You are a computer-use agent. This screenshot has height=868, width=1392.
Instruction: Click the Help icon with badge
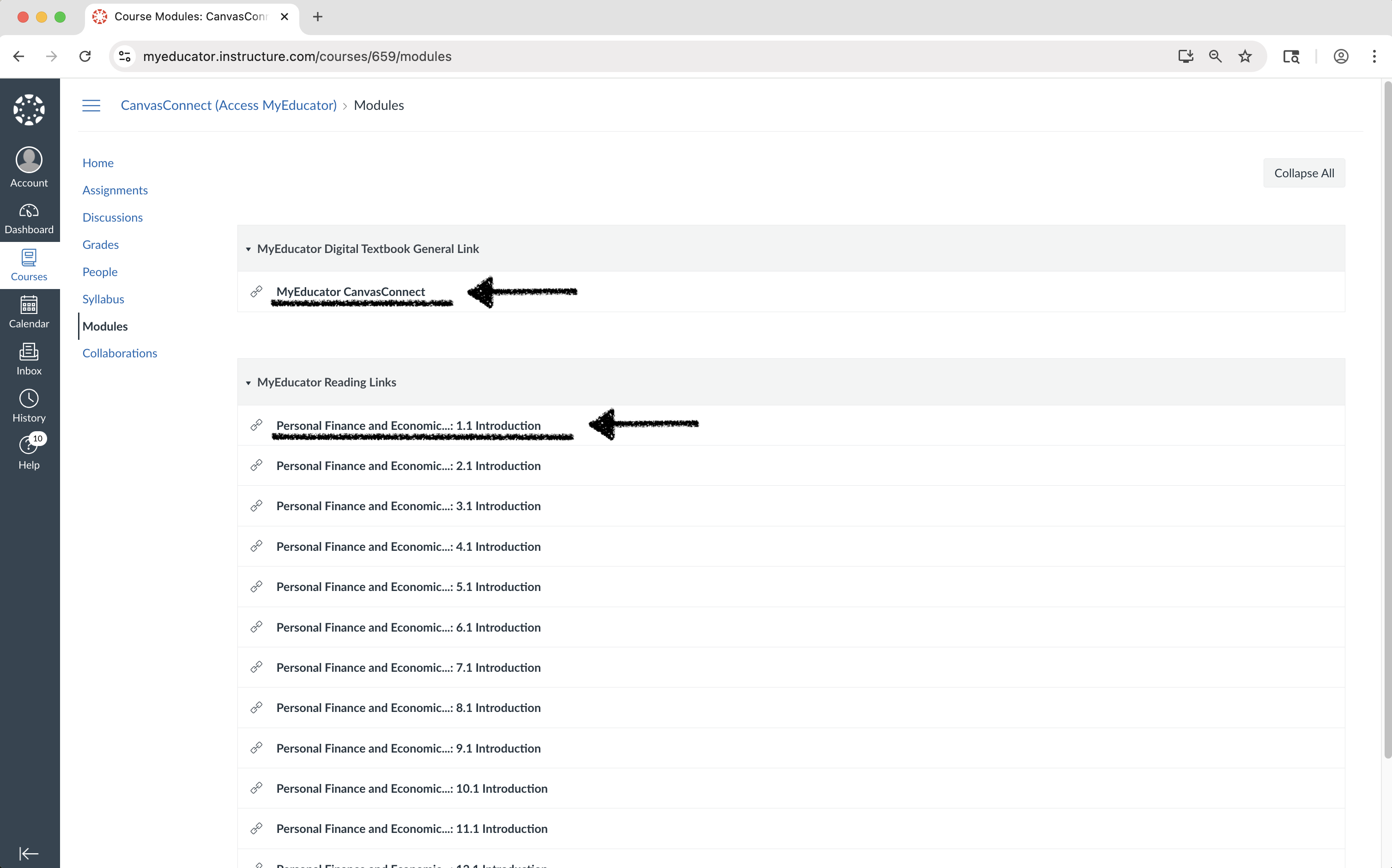point(29,452)
